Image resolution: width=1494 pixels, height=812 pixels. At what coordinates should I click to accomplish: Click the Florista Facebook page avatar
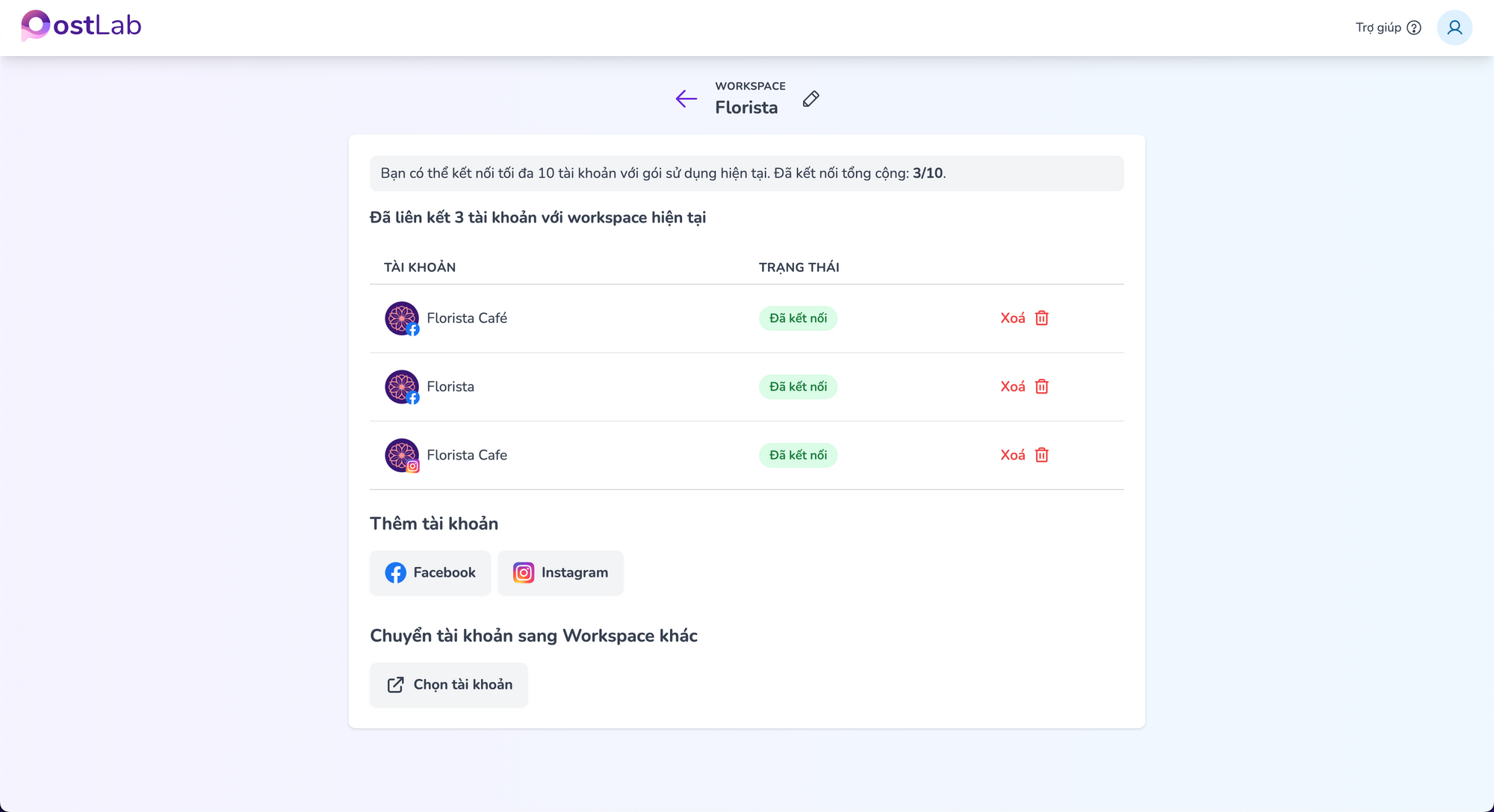coord(402,387)
